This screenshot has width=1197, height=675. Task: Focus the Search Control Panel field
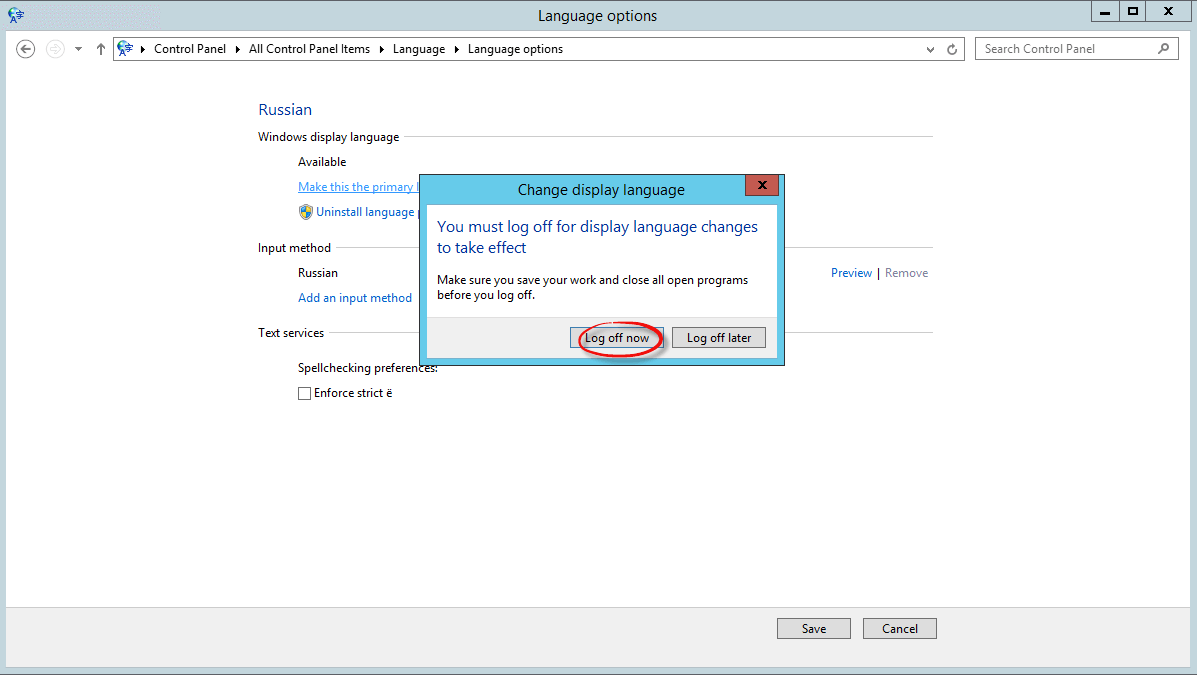(x=1065, y=49)
